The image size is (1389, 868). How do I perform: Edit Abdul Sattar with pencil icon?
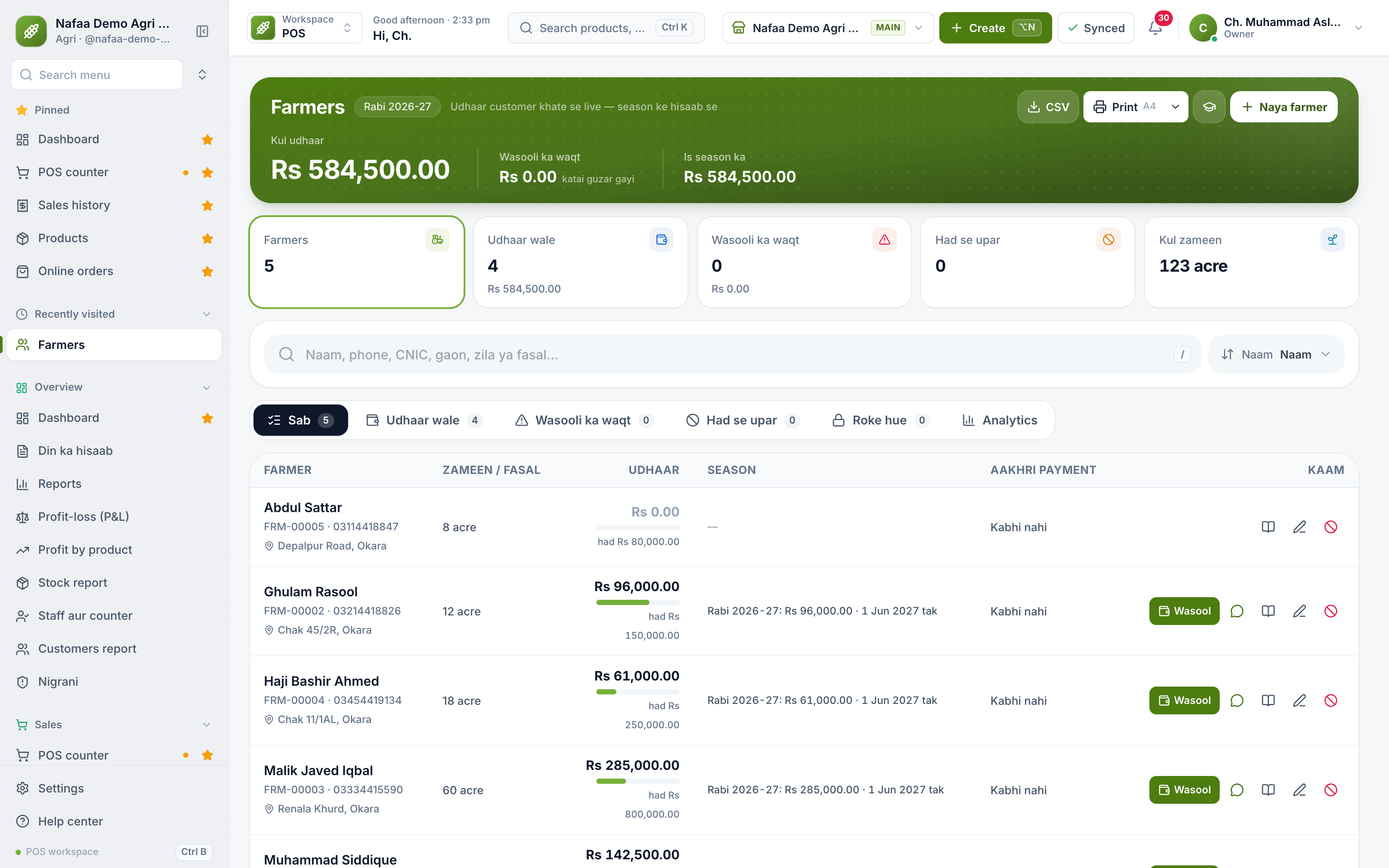1300,526
